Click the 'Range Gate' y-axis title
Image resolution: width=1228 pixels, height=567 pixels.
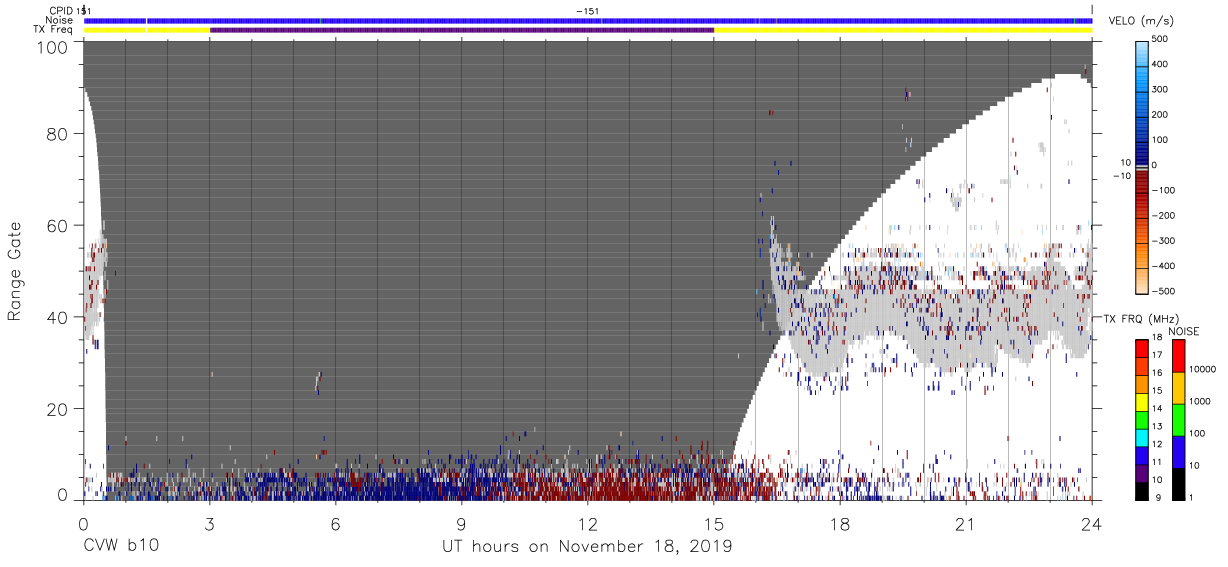coord(15,272)
